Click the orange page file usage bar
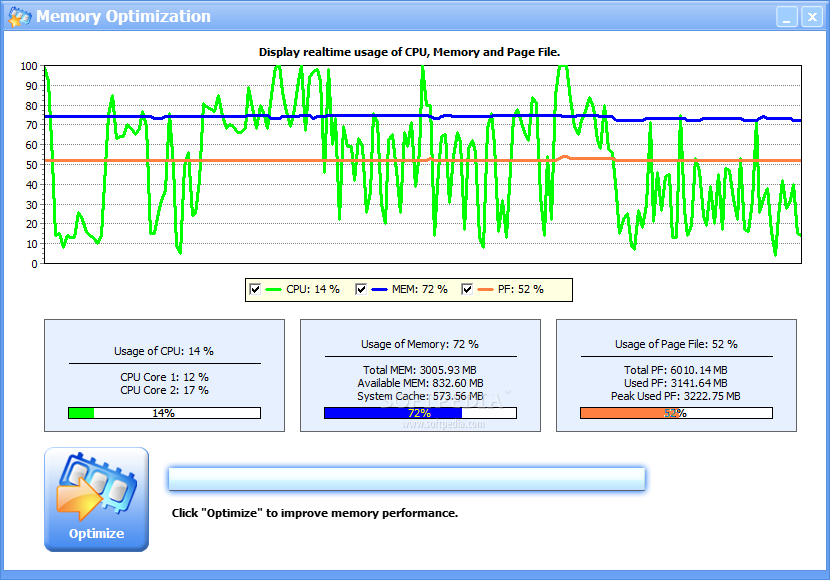The height and width of the screenshot is (580, 830). tap(676, 413)
